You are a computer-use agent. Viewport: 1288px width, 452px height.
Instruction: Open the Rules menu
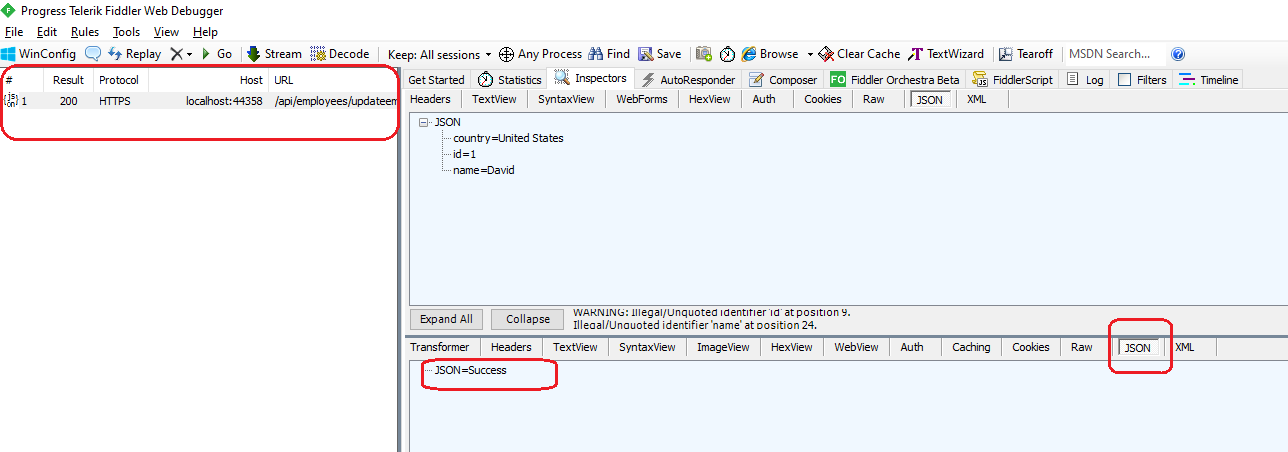[85, 32]
